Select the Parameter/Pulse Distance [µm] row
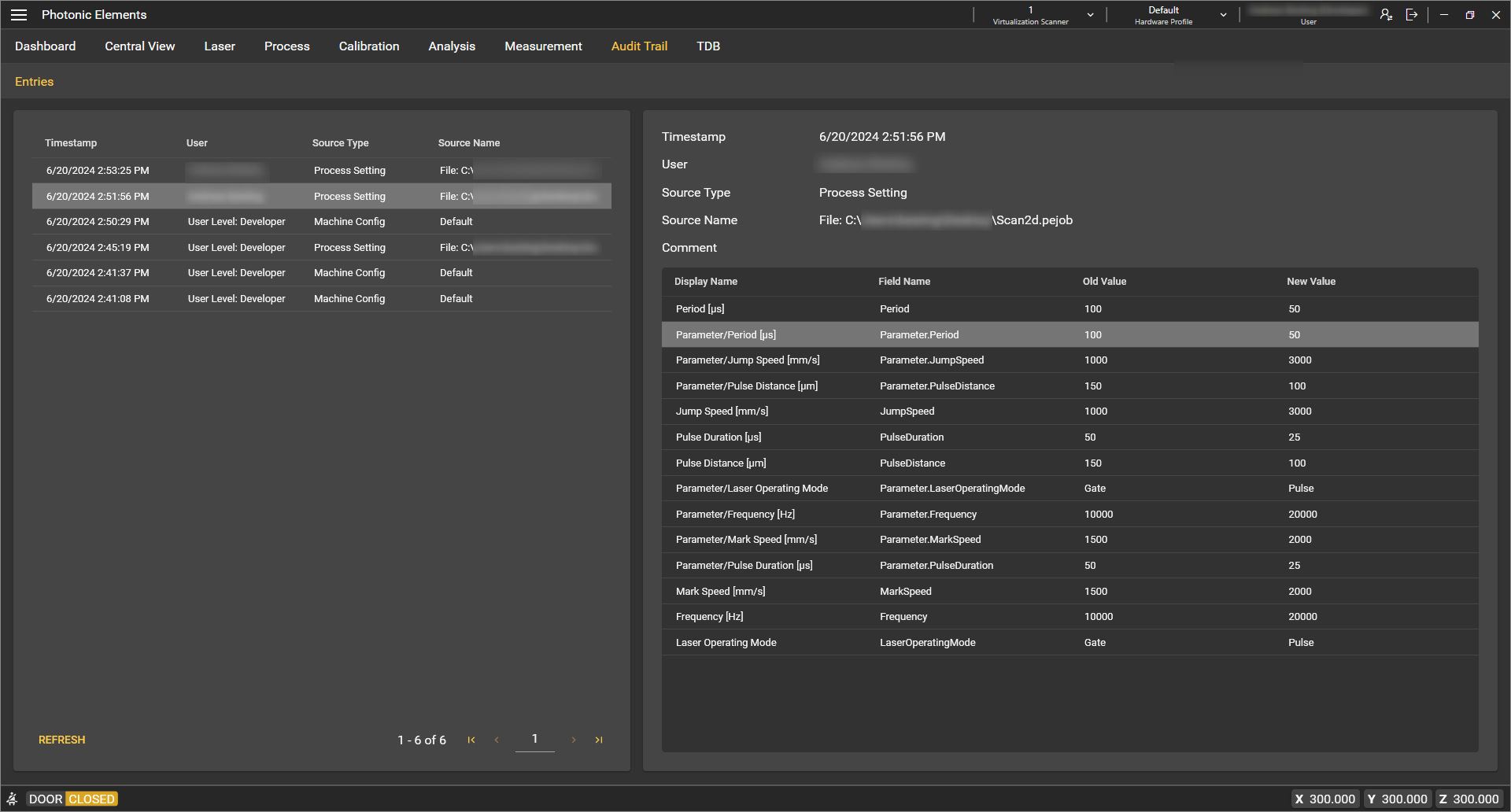 pyautogui.click(x=1070, y=386)
